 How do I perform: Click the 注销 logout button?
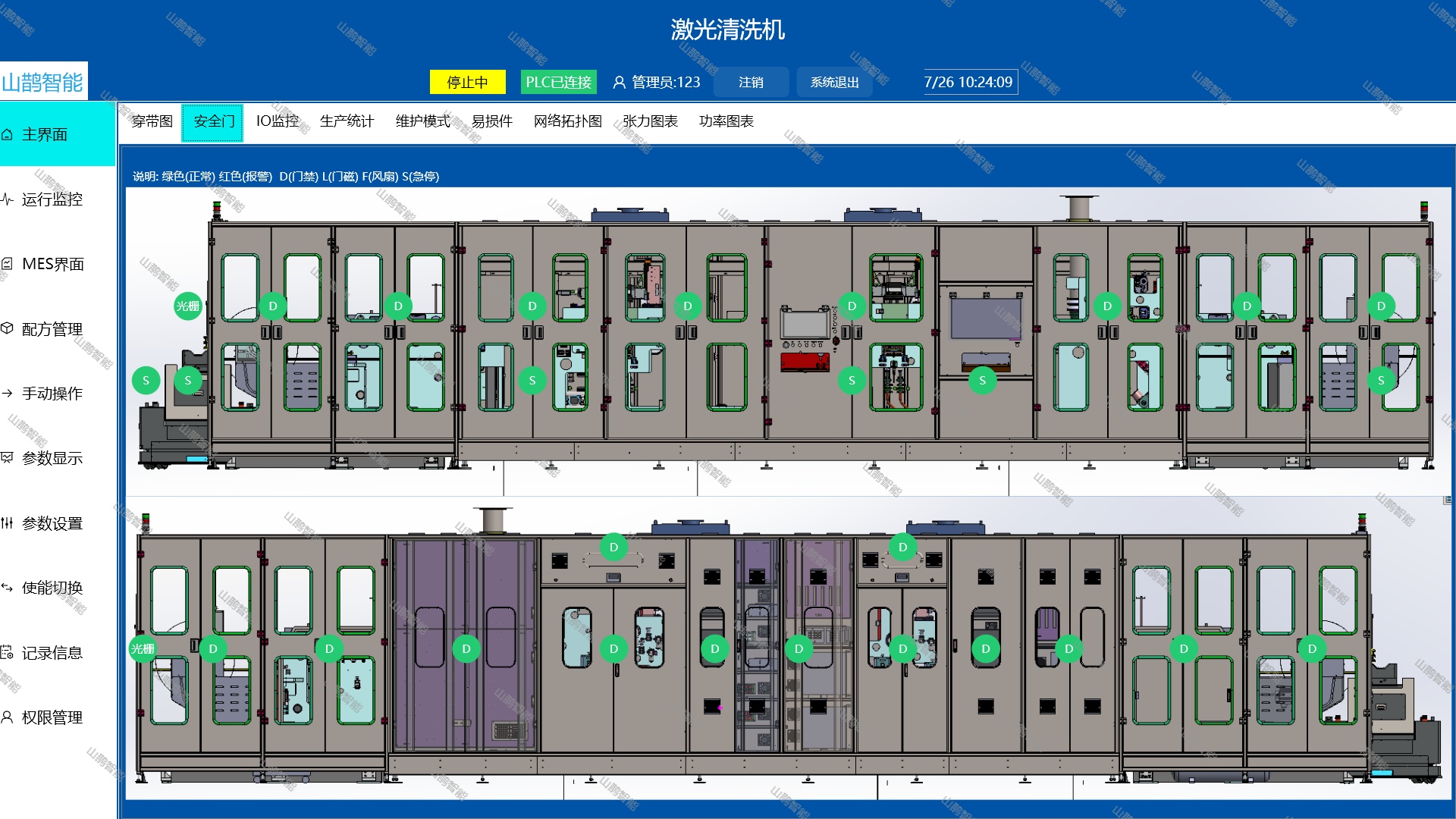pyautogui.click(x=751, y=83)
